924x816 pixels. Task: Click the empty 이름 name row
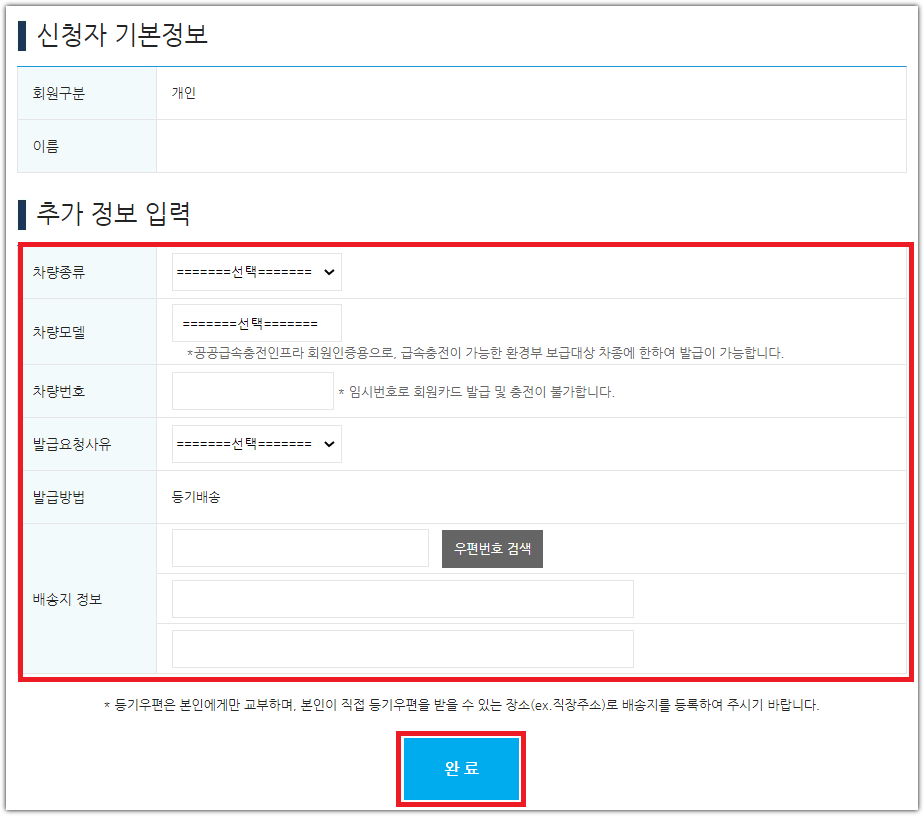tap(540, 145)
